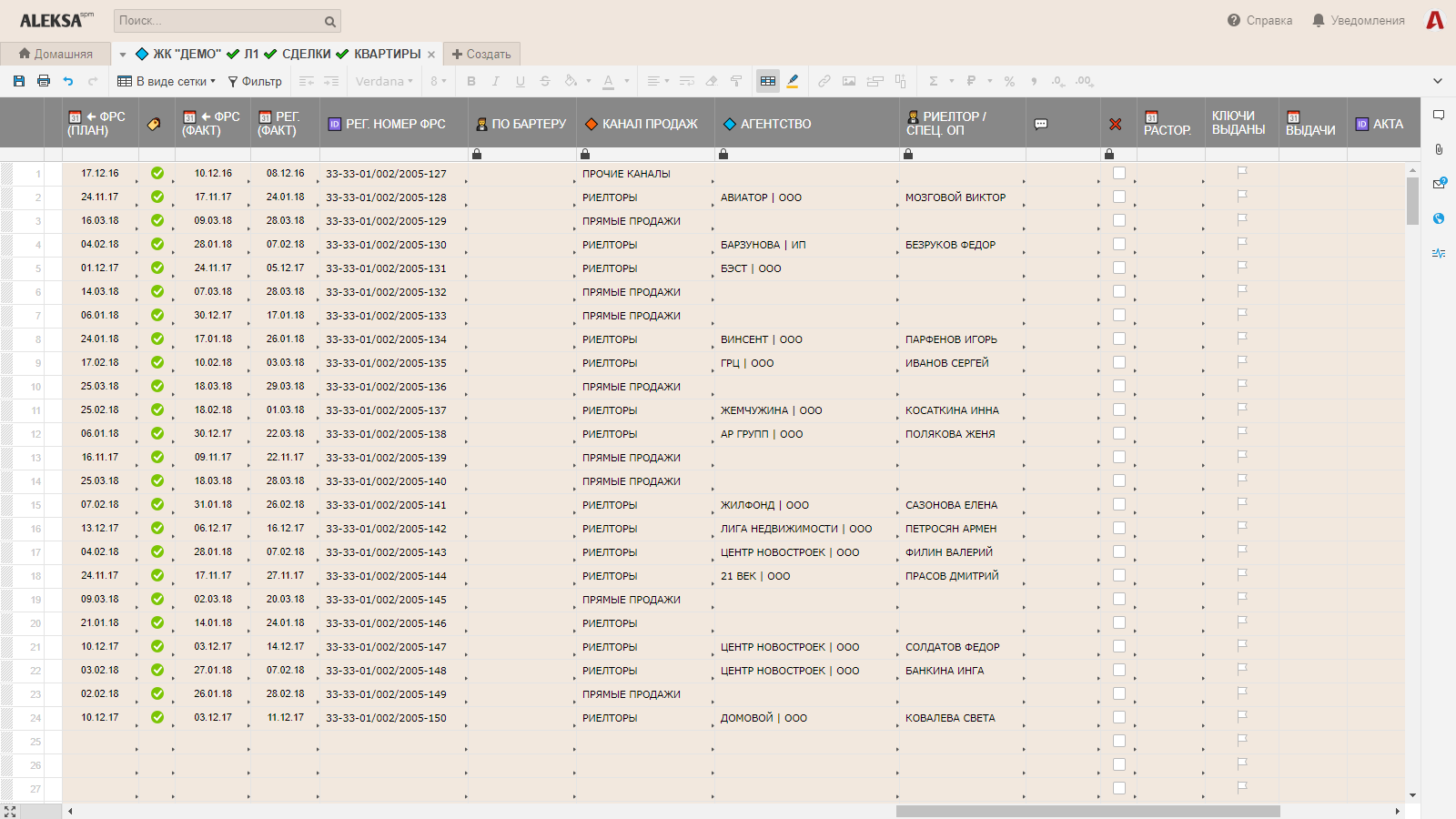Viewport: 1456px width, 819px height.
Task: Click the format painter roller icon
Action: click(x=736, y=81)
